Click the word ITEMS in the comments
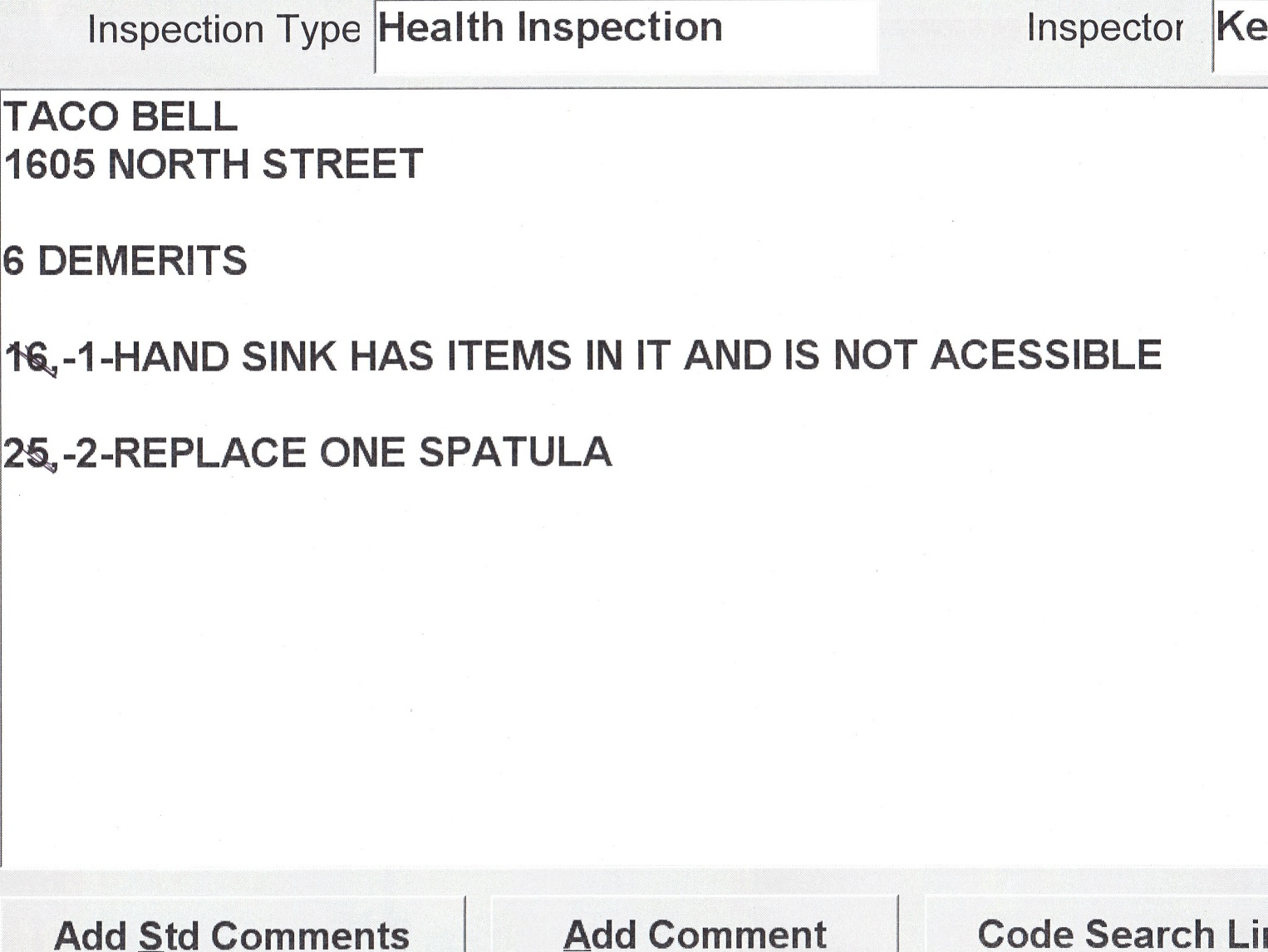Viewport: 1268px width, 952px height. 510,356
